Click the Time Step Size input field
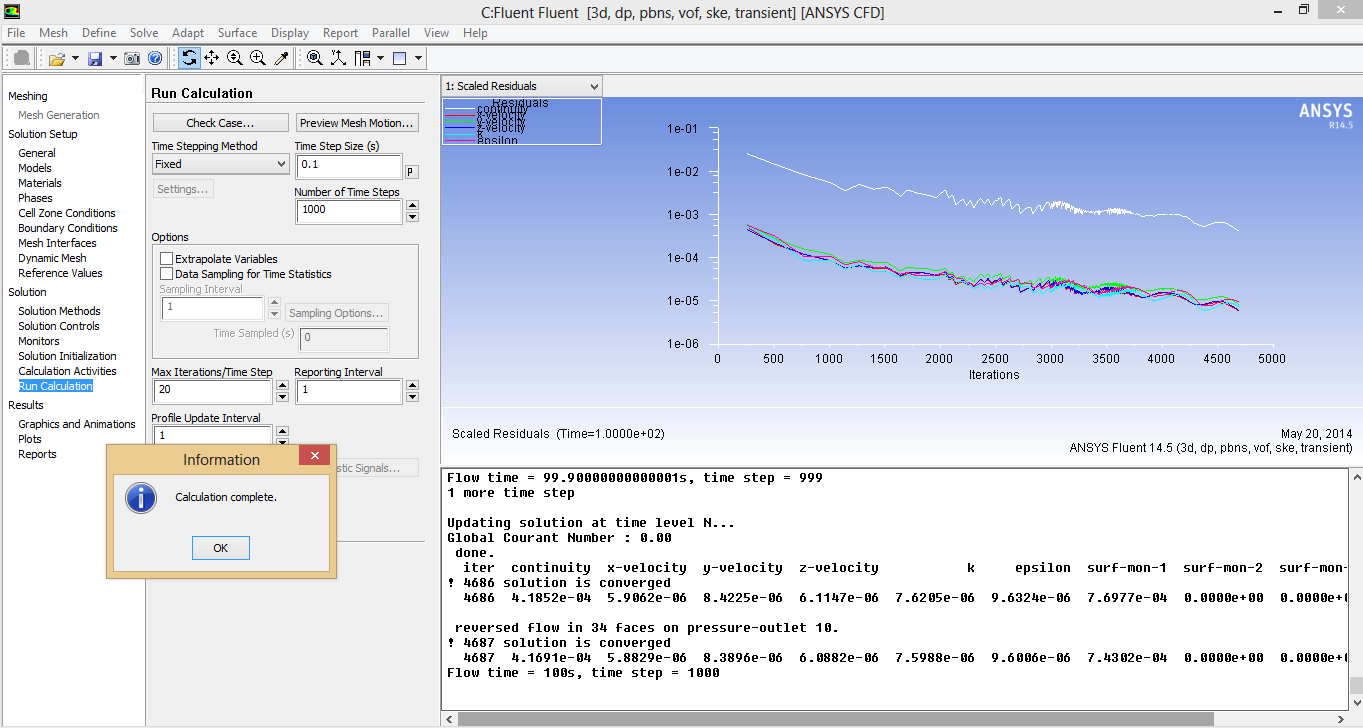The height and width of the screenshot is (728, 1363). [x=349, y=166]
